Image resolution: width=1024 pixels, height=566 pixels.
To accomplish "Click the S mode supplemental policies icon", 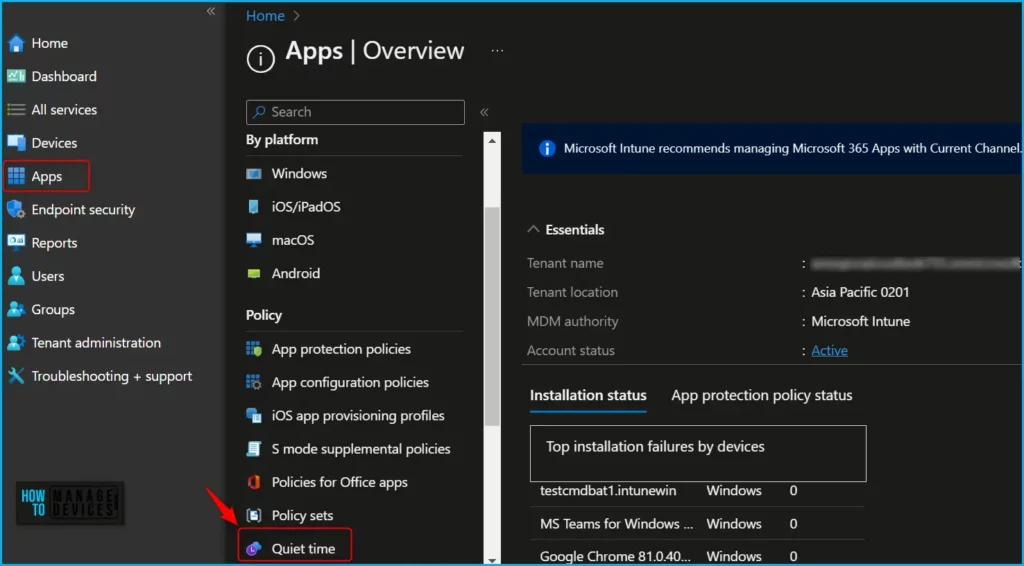I will click(x=254, y=449).
